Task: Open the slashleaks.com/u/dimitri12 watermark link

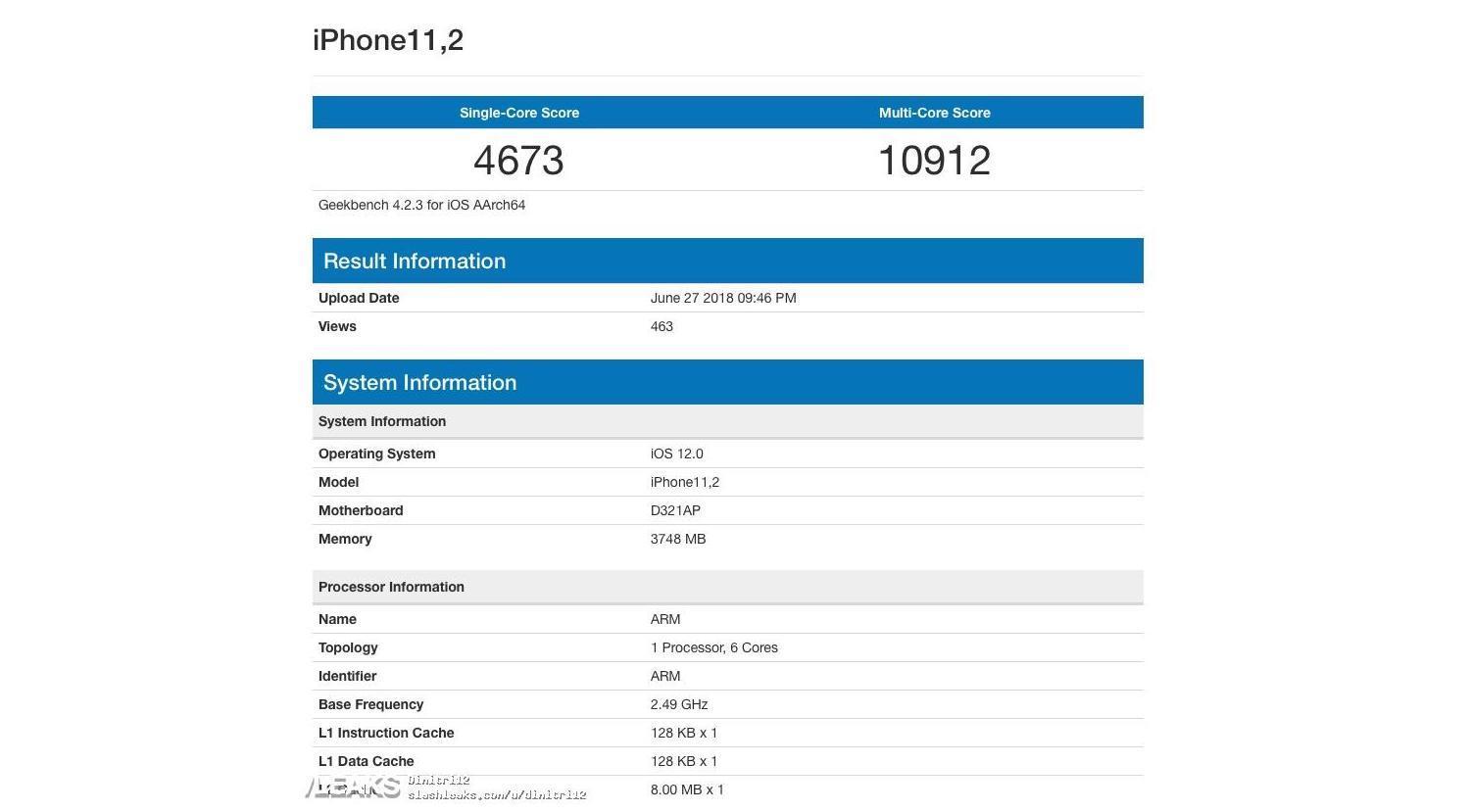Action: [x=497, y=794]
